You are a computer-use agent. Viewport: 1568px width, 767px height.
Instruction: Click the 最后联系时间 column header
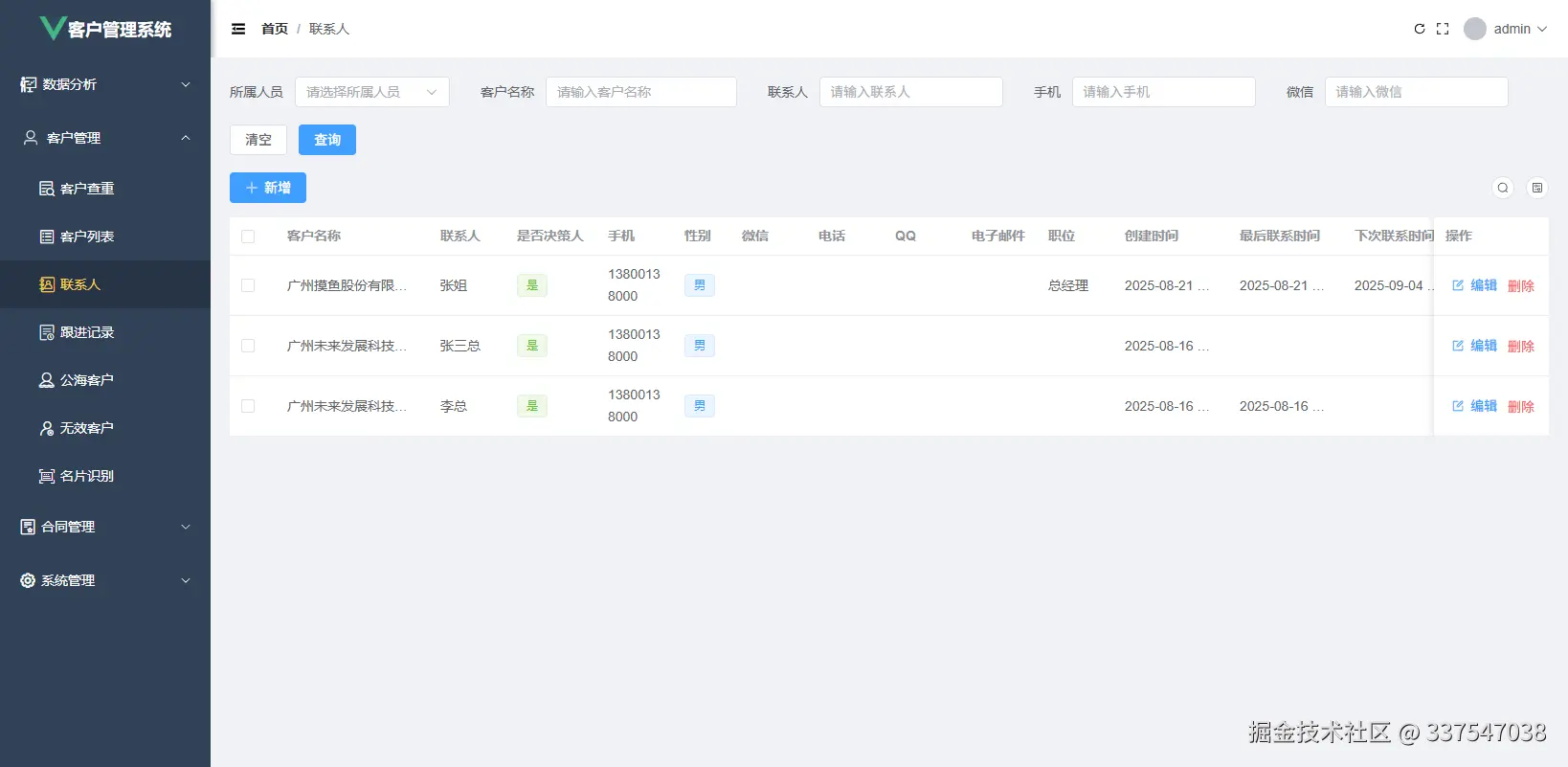pyautogui.click(x=1280, y=236)
